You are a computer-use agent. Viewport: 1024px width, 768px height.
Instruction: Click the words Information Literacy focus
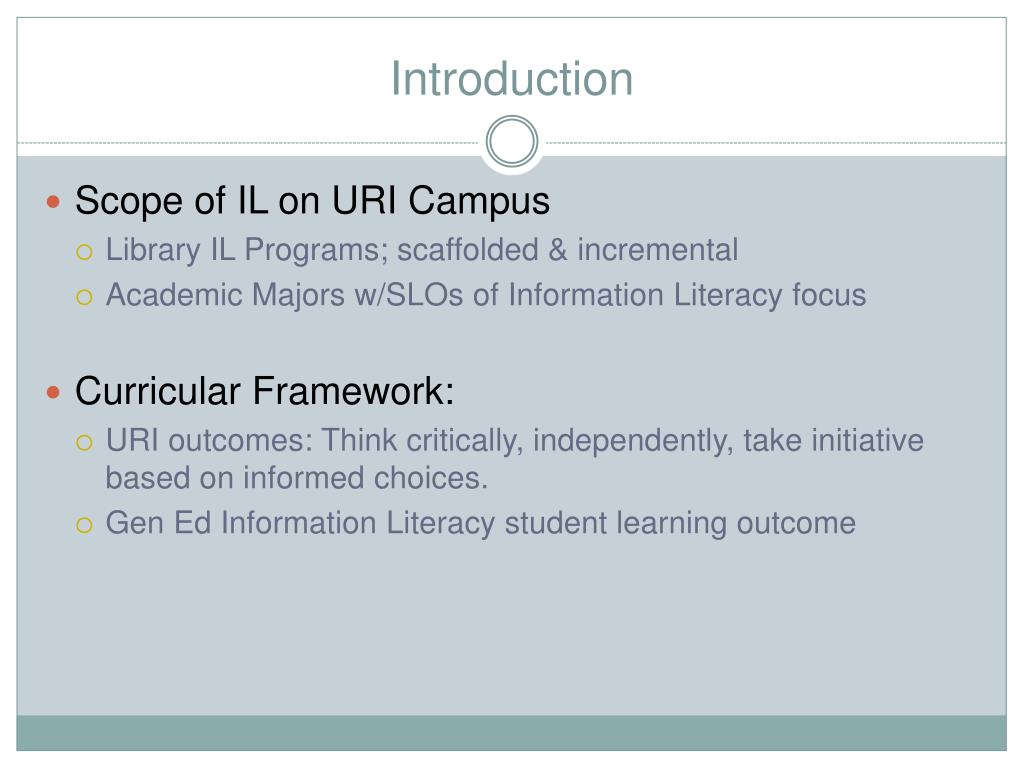[687, 295]
